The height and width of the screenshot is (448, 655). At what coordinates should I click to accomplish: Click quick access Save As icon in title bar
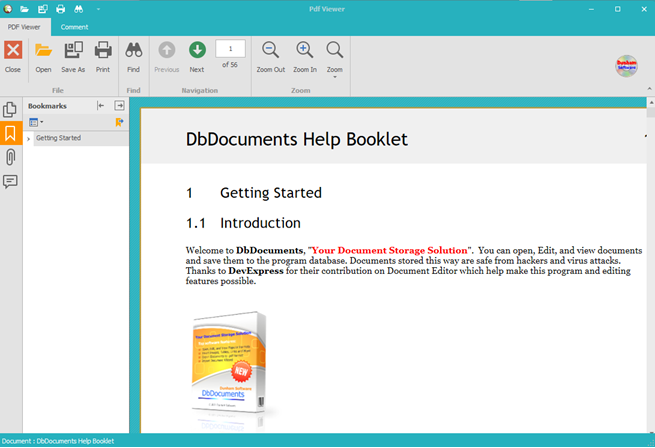pyautogui.click(x=42, y=9)
